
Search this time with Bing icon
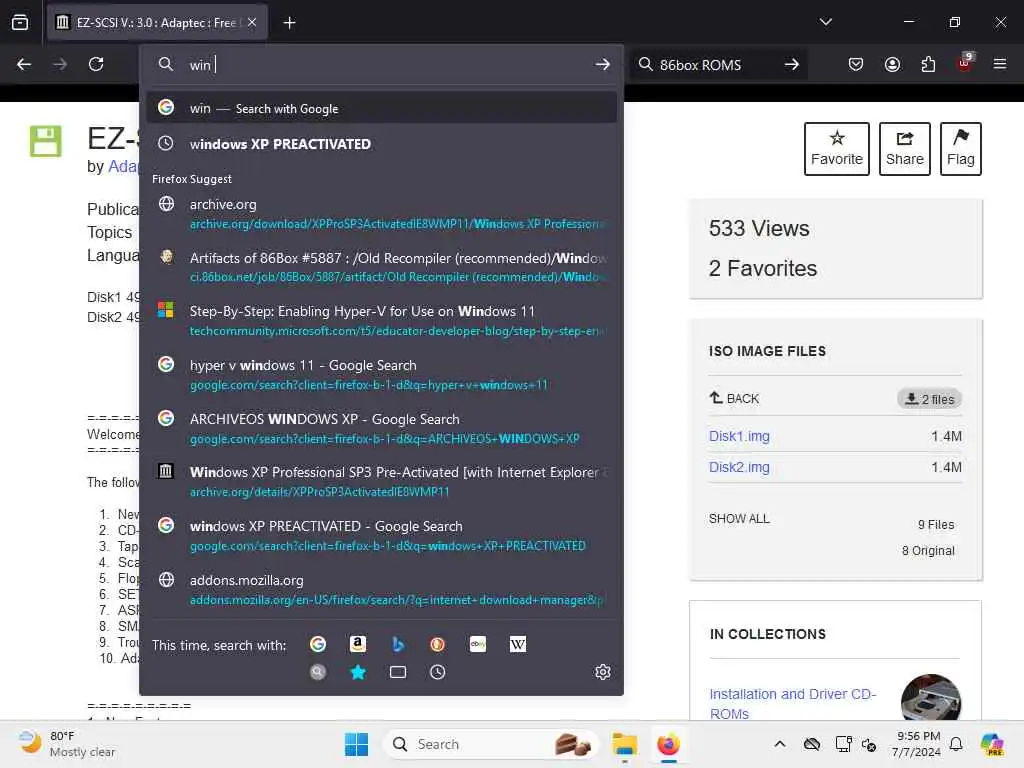(x=398, y=645)
